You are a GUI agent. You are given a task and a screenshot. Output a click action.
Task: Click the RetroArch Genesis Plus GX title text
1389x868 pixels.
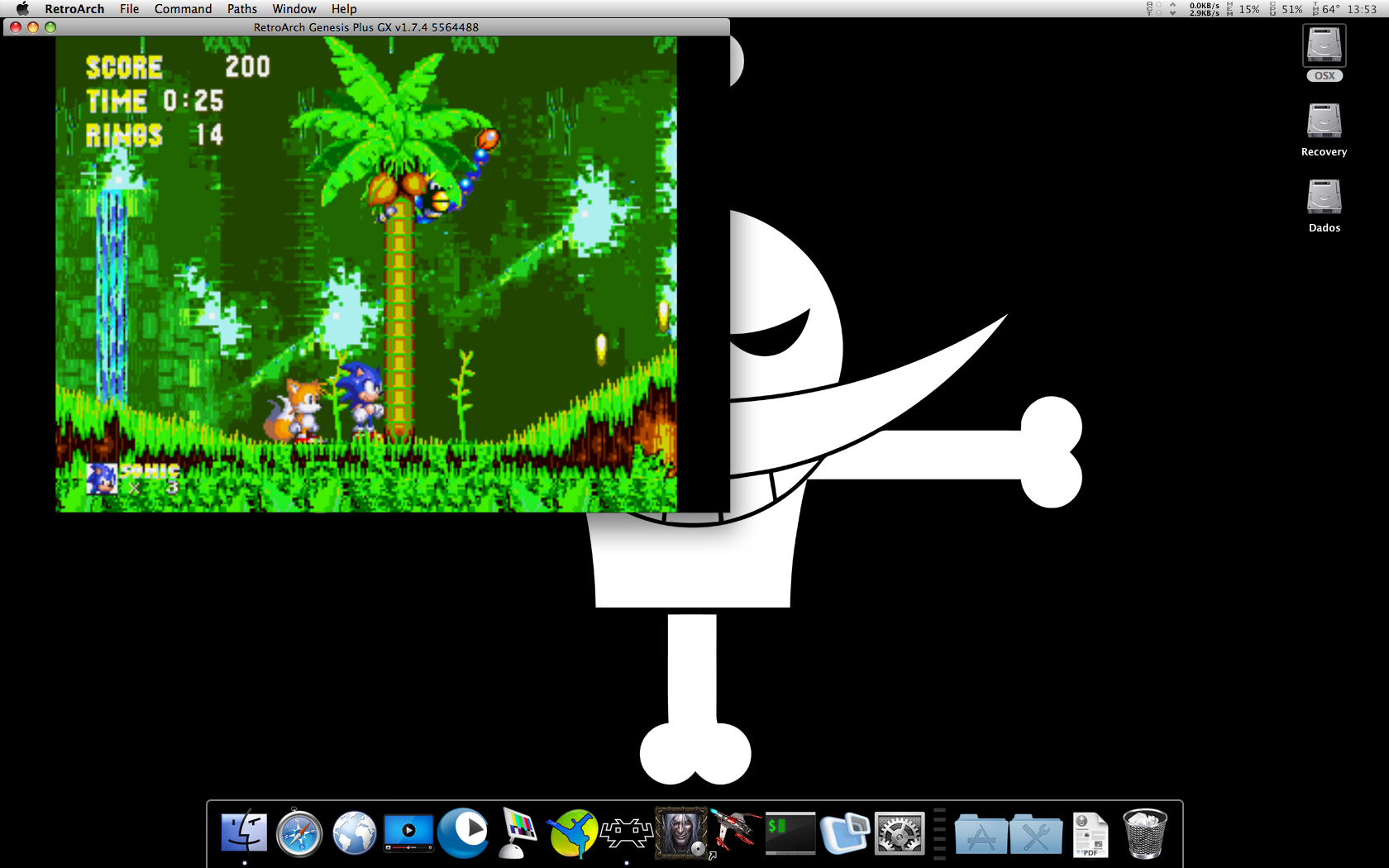click(x=366, y=26)
